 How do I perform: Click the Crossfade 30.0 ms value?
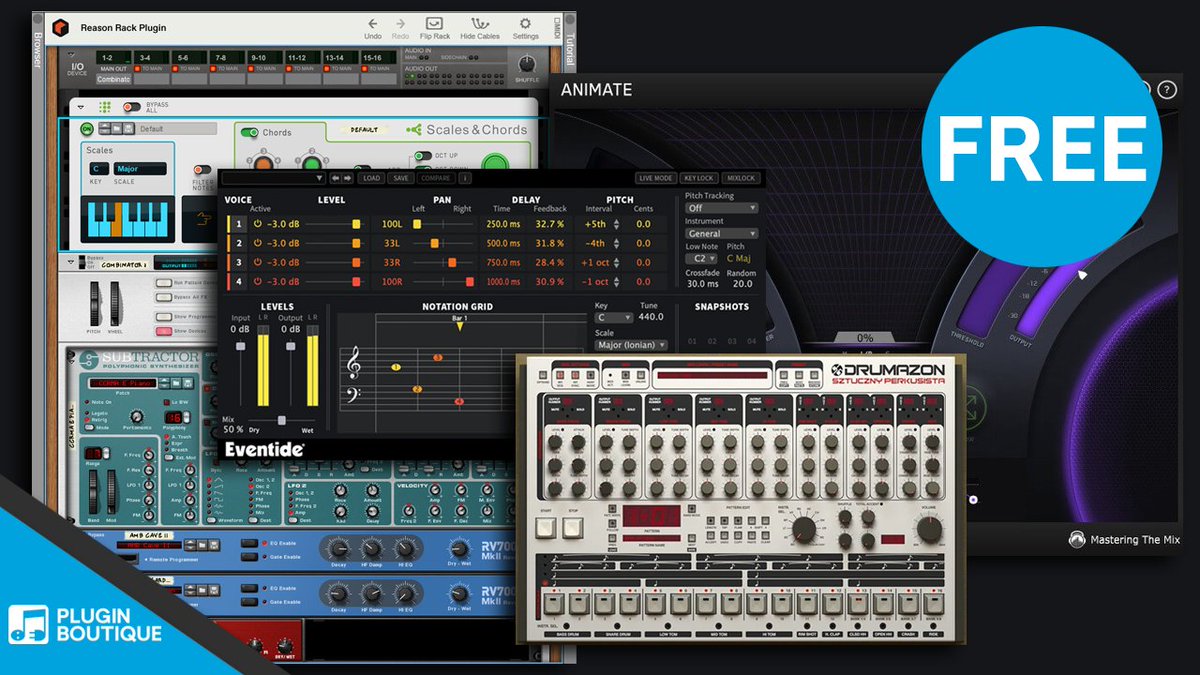pos(702,284)
